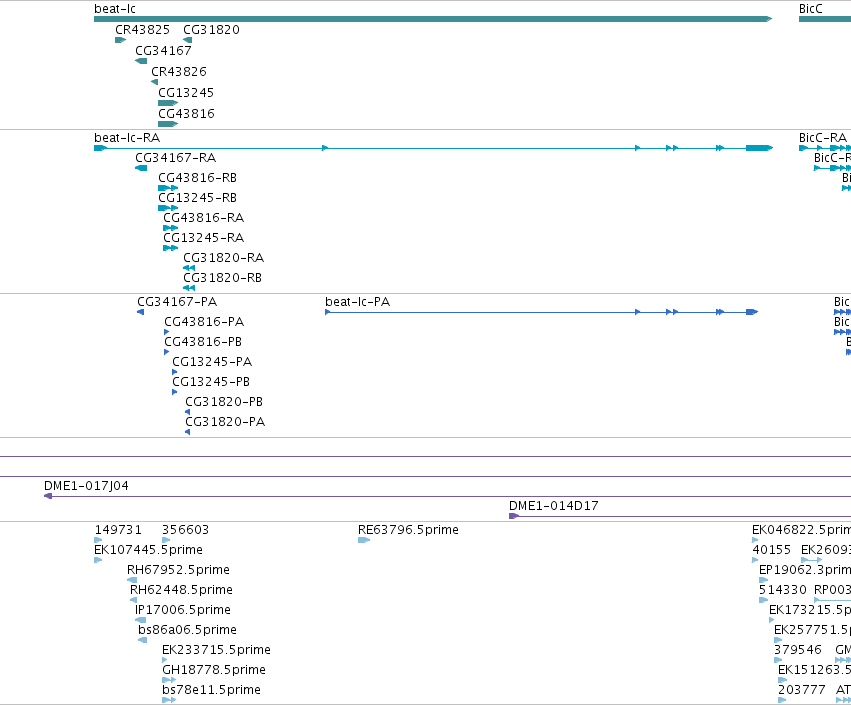Viewport: 851px width, 705px height.
Task: Click the CG34167 gene glyph
Action: click(141, 61)
